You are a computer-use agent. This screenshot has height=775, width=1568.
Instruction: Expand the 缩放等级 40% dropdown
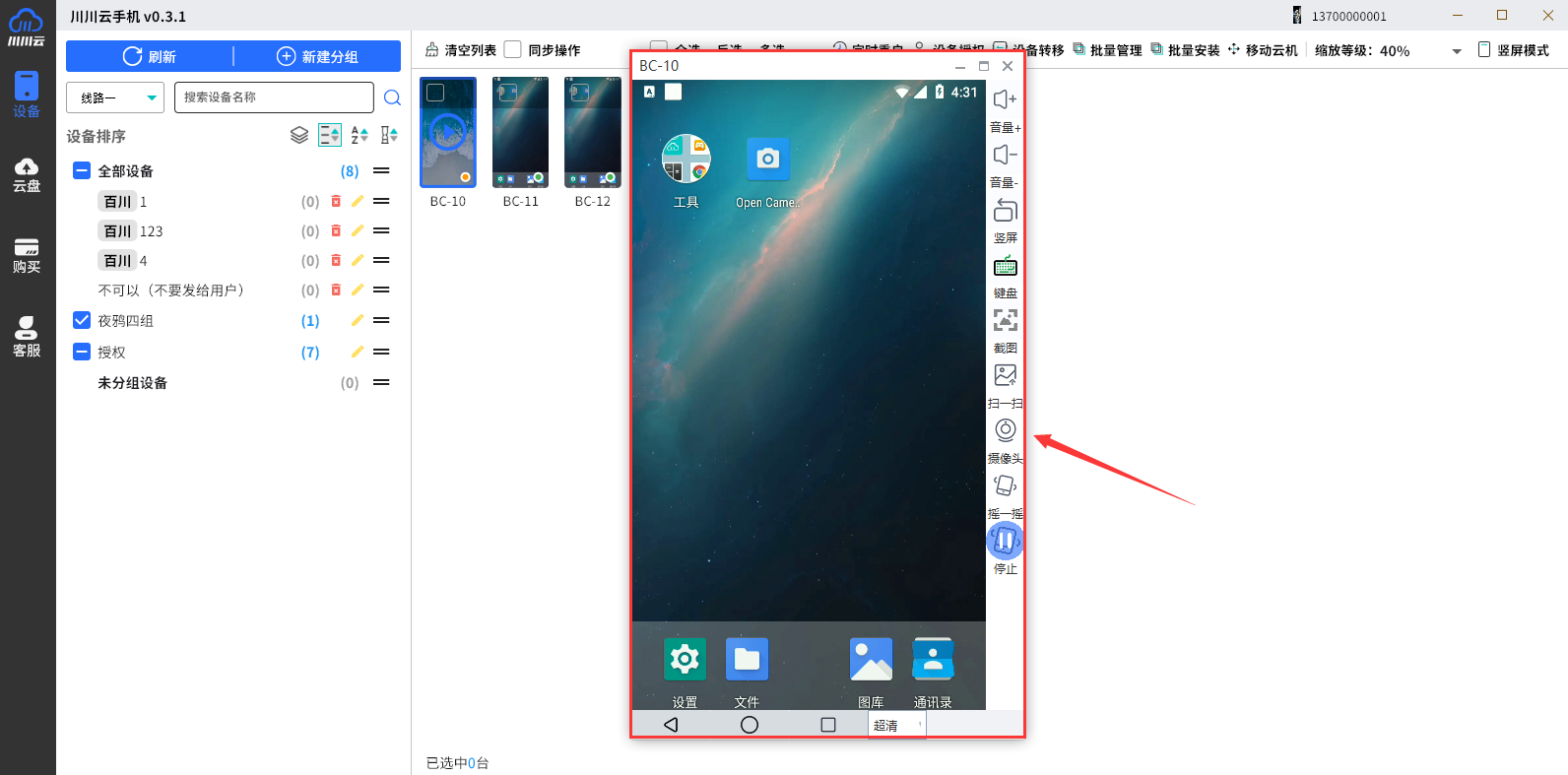(x=1456, y=51)
